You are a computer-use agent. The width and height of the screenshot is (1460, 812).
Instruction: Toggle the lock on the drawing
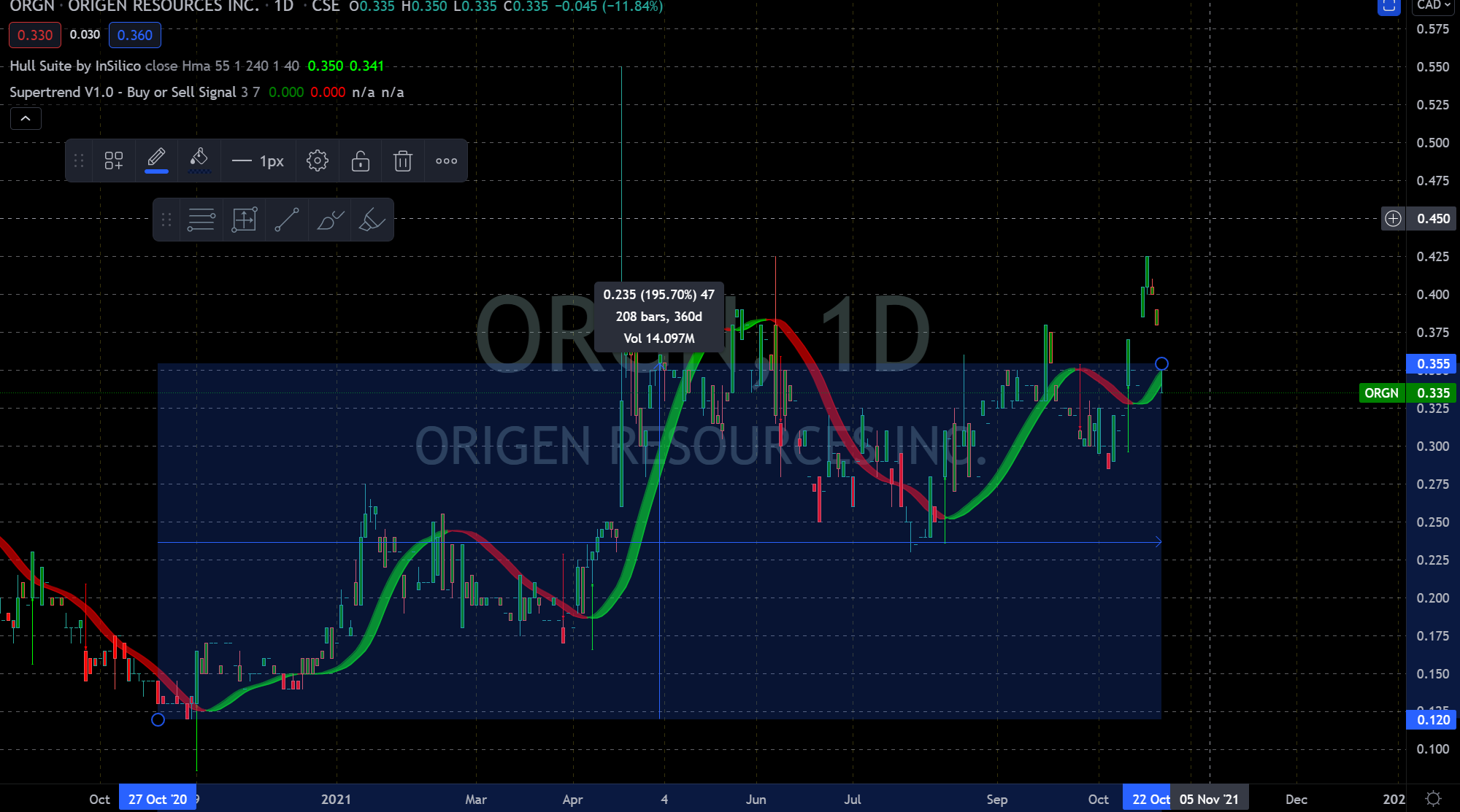pos(360,161)
